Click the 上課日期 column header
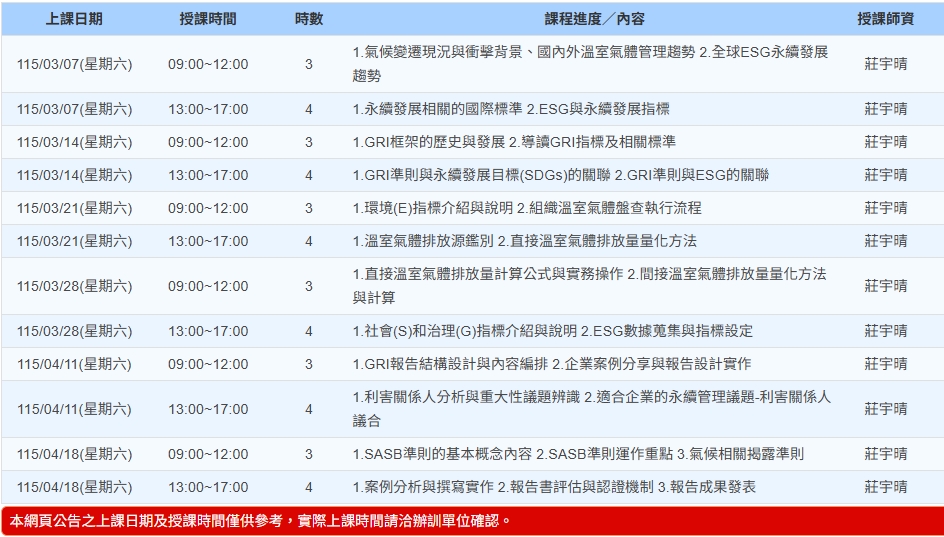Viewport: 944px width, 537px height. (74, 19)
